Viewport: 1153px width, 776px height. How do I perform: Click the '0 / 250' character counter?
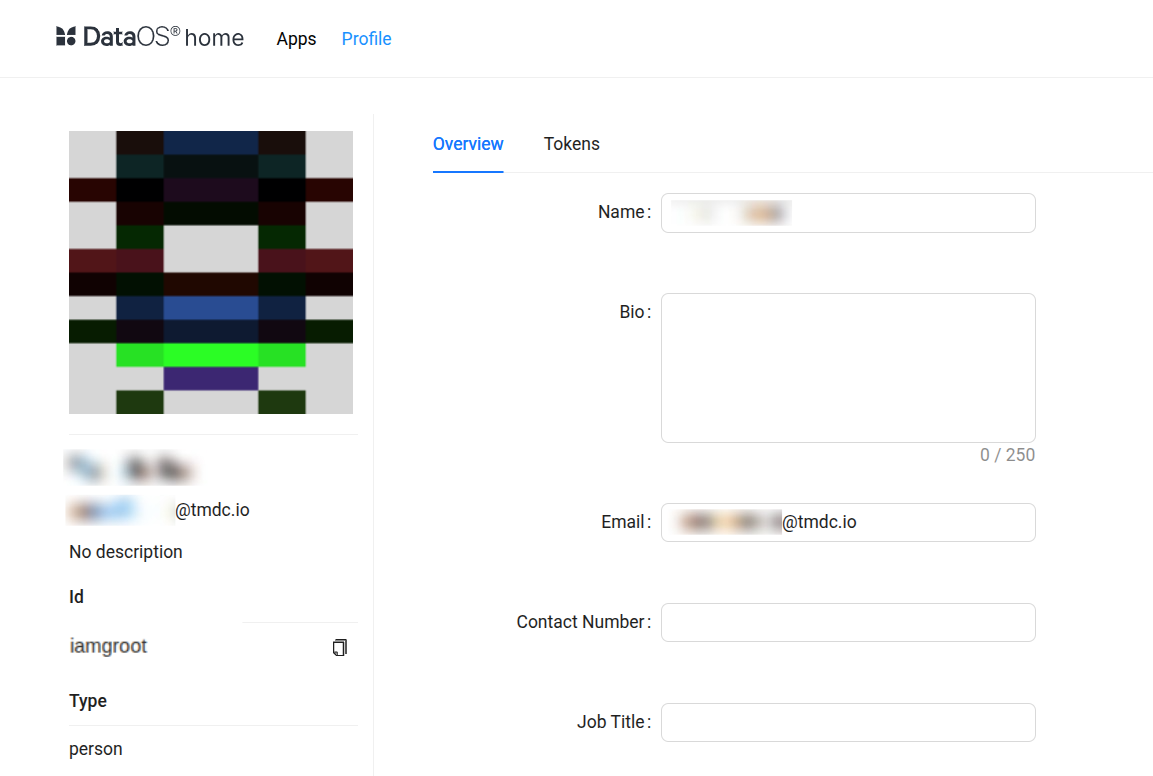coord(1007,455)
